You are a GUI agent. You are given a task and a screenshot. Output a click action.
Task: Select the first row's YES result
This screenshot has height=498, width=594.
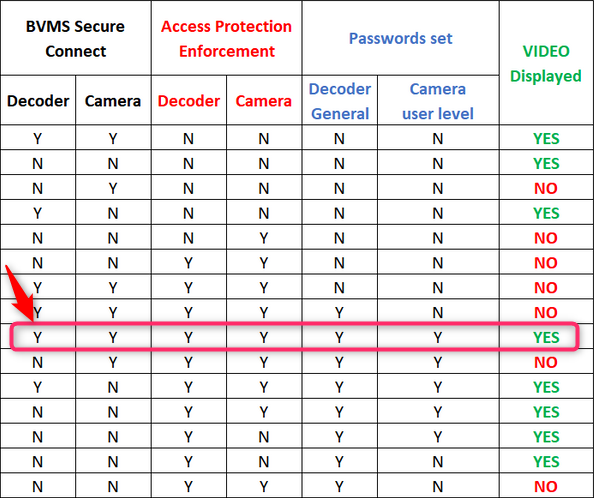(x=546, y=139)
